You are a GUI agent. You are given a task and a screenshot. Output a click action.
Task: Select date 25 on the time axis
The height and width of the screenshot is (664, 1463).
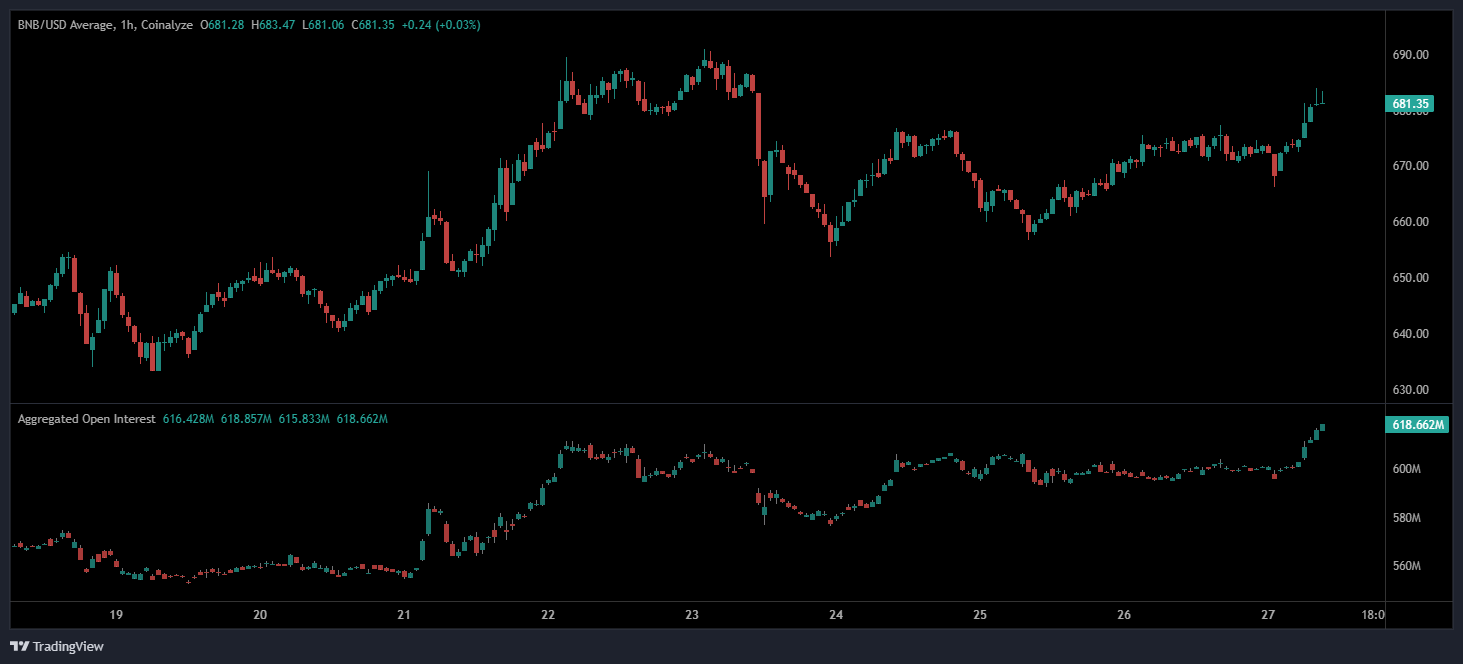[x=980, y=614]
